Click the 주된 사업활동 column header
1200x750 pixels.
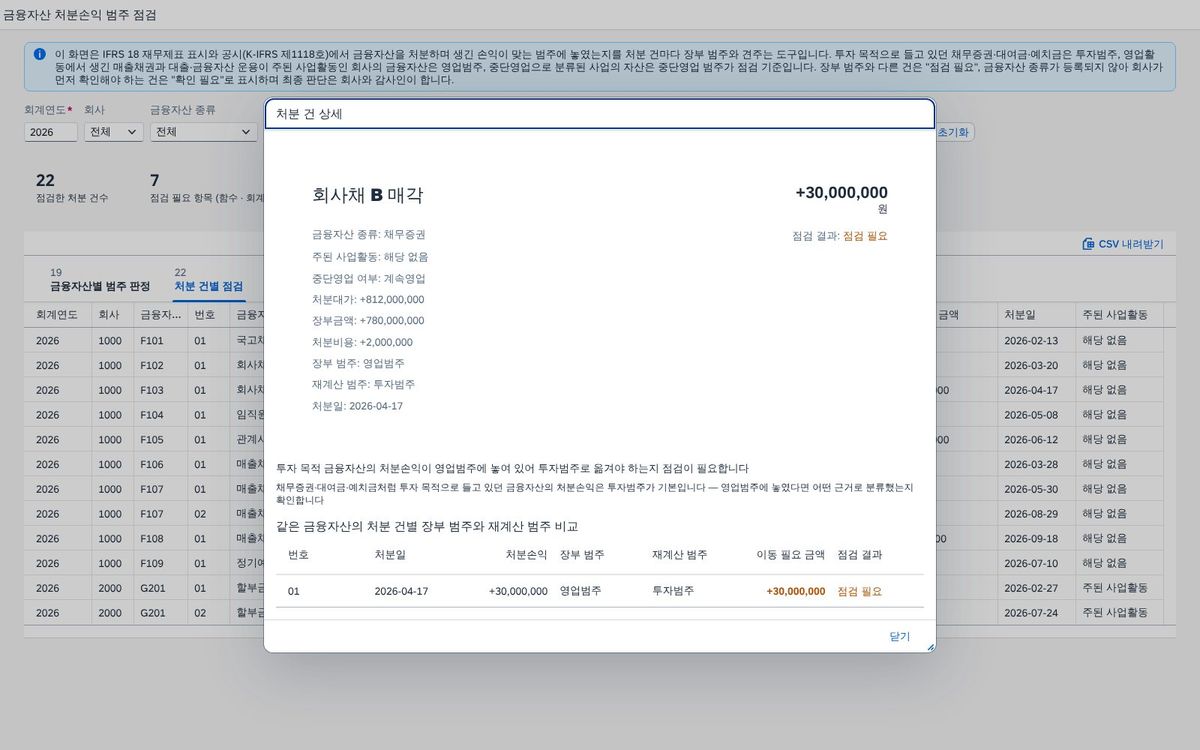pyautogui.click(x=1118, y=314)
